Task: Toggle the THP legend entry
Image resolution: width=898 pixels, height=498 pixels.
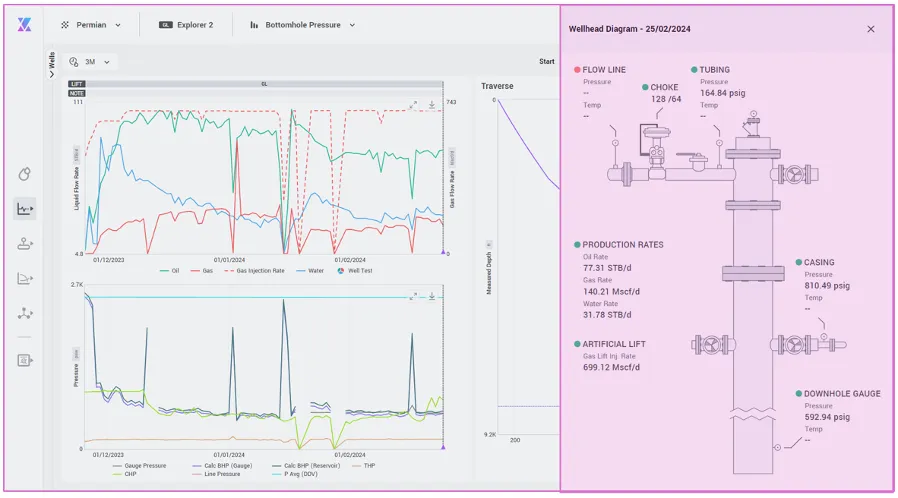Action: click(x=363, y=466)
